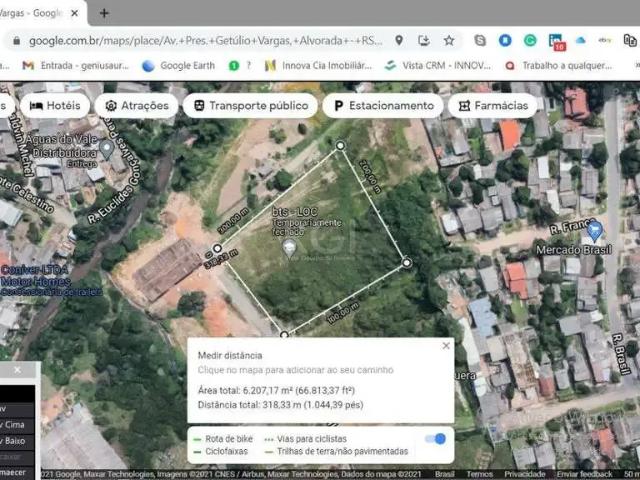Click the location pin icon in address bar
This screenshot has width=640, height=480.
399,40
